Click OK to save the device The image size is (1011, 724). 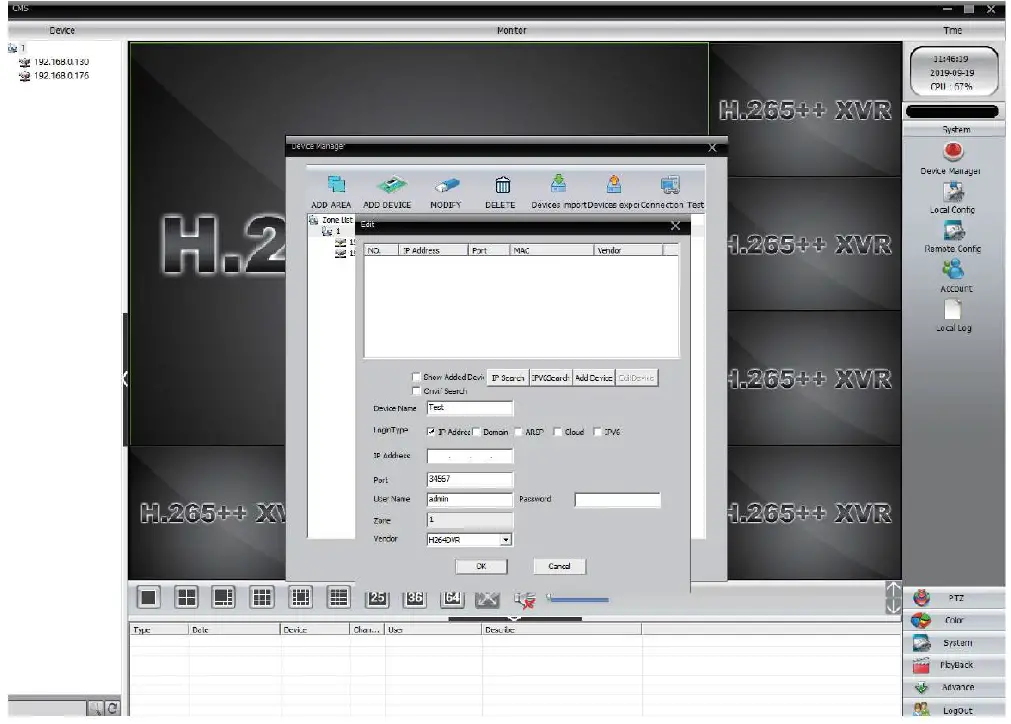tap(480, 566)
